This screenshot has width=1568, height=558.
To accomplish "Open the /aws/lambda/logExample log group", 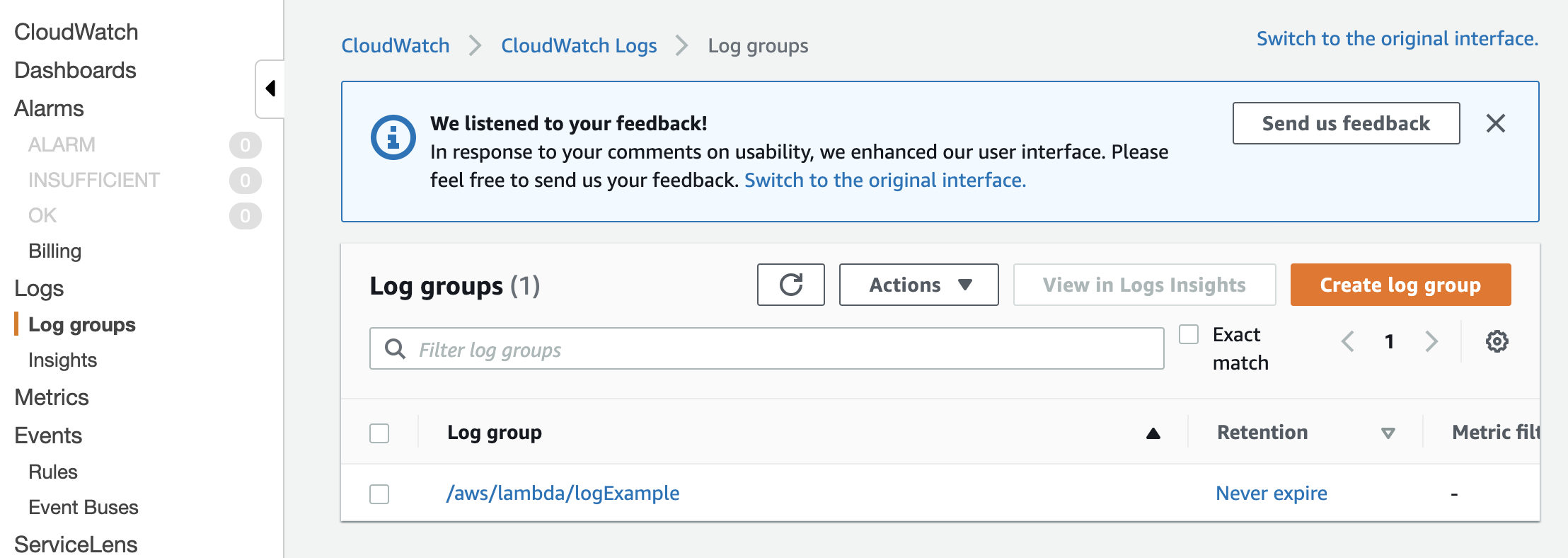I will click(x=563, y=493).
